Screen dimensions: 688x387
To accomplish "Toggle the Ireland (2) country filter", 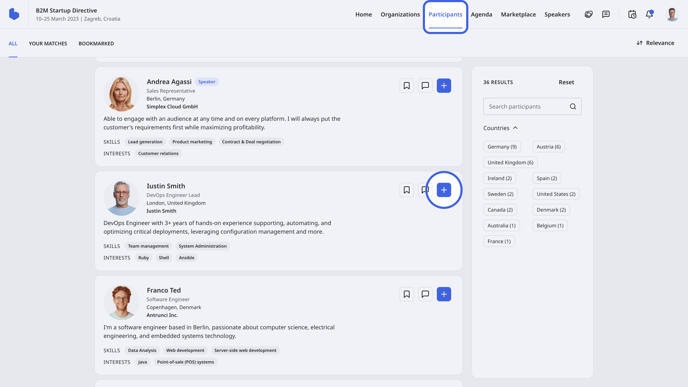I will (499, 178).
